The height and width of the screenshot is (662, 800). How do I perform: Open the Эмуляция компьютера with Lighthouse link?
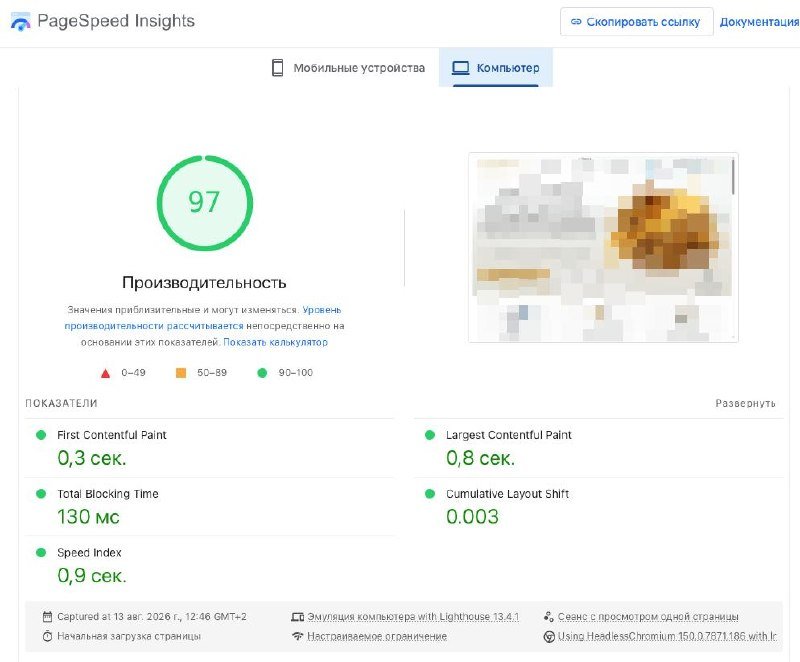(413, 617)
